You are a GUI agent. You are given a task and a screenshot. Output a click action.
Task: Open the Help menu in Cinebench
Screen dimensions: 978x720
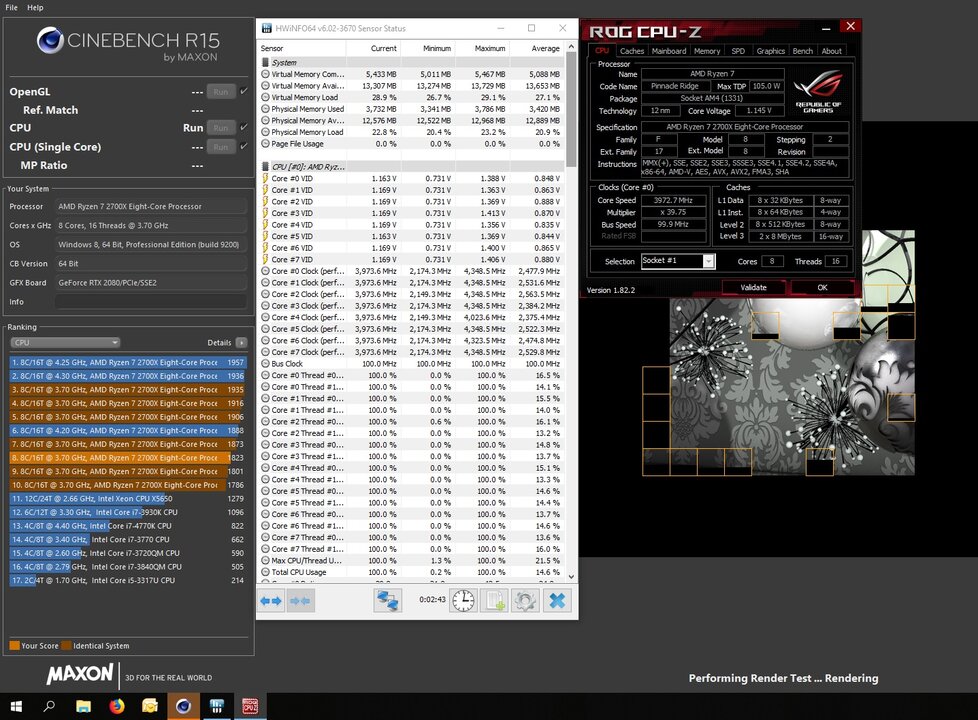(x=35, y=7)
